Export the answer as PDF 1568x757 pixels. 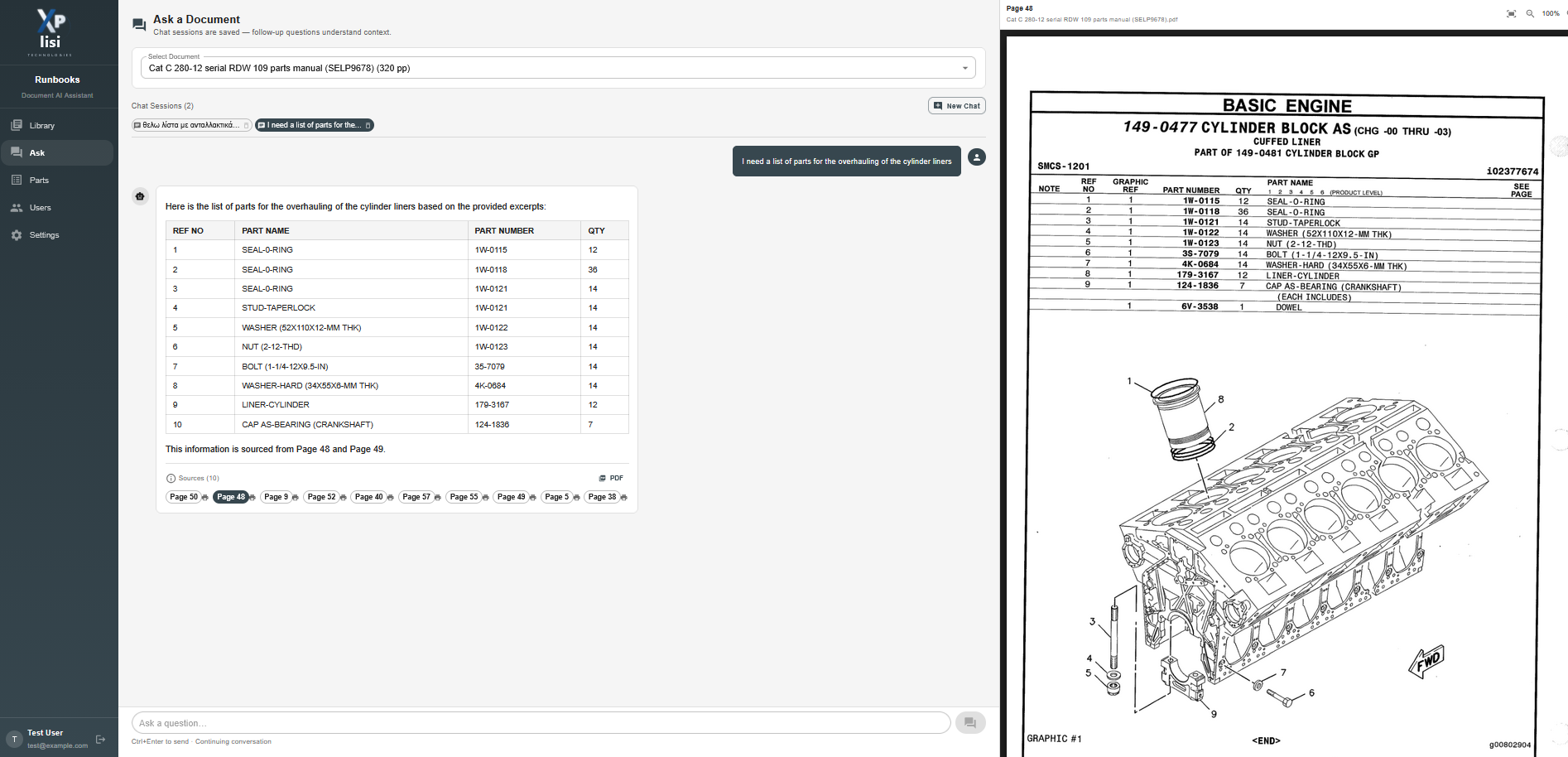tap(611, 478)
